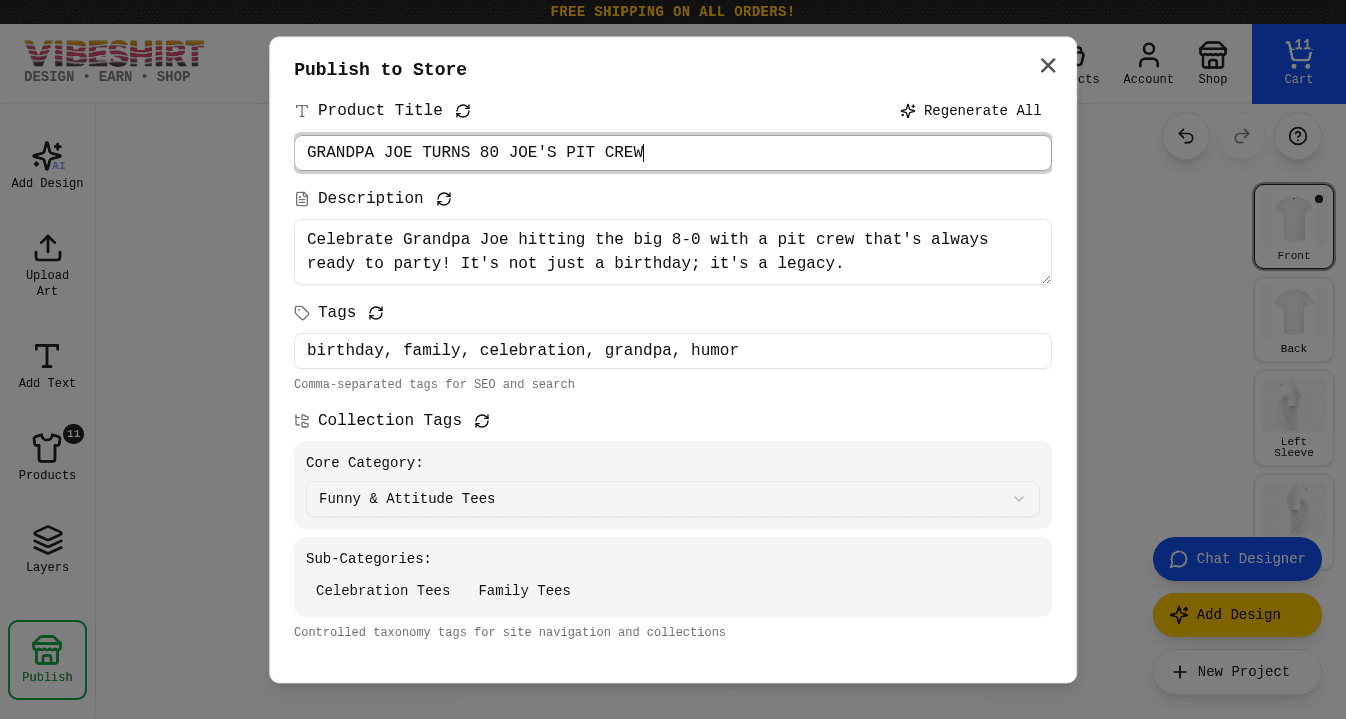The image size is (1346, 719).
Task: Click the 'Core Category:' label
Action: 365,463
